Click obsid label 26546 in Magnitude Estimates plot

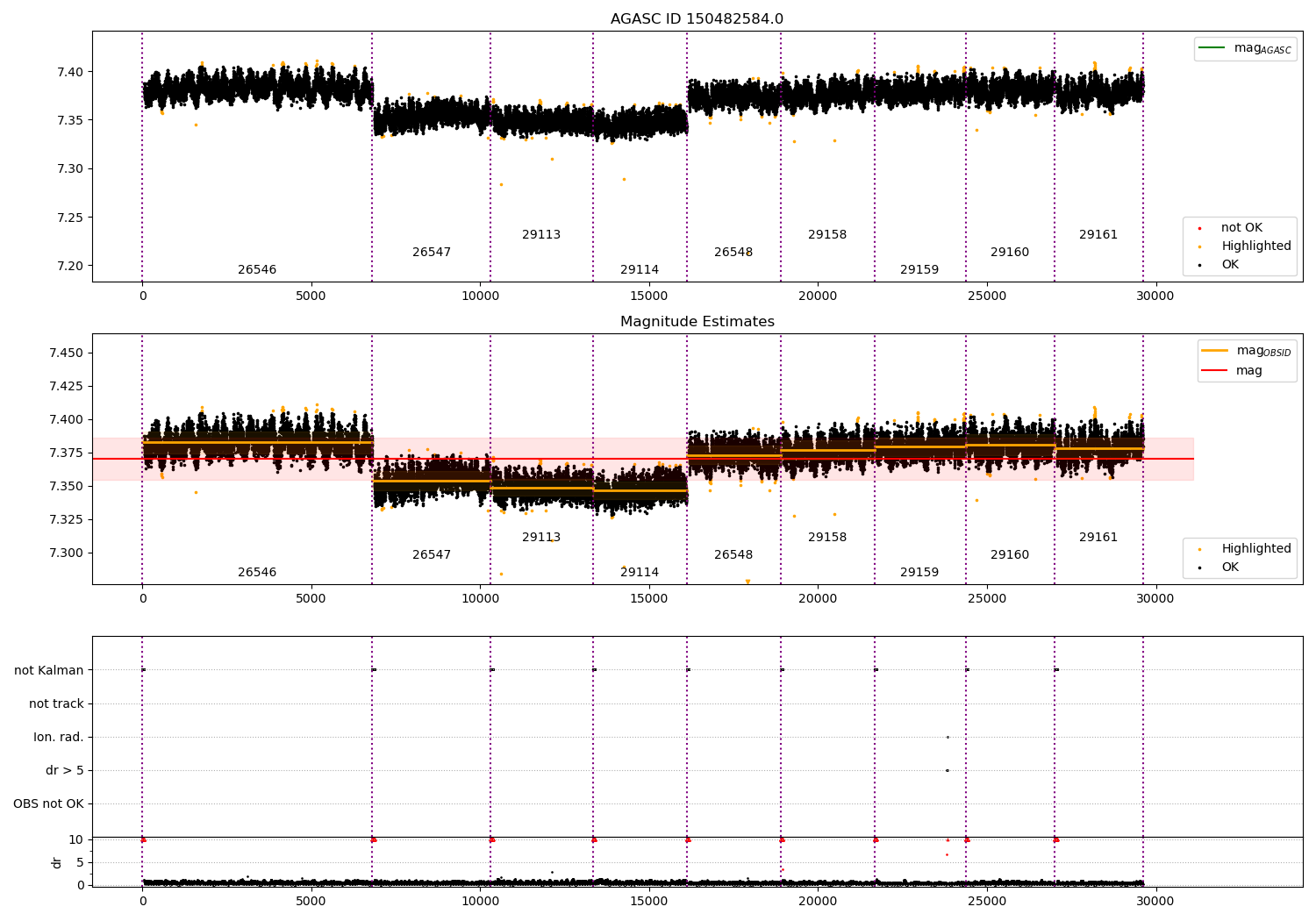[257, 573]
